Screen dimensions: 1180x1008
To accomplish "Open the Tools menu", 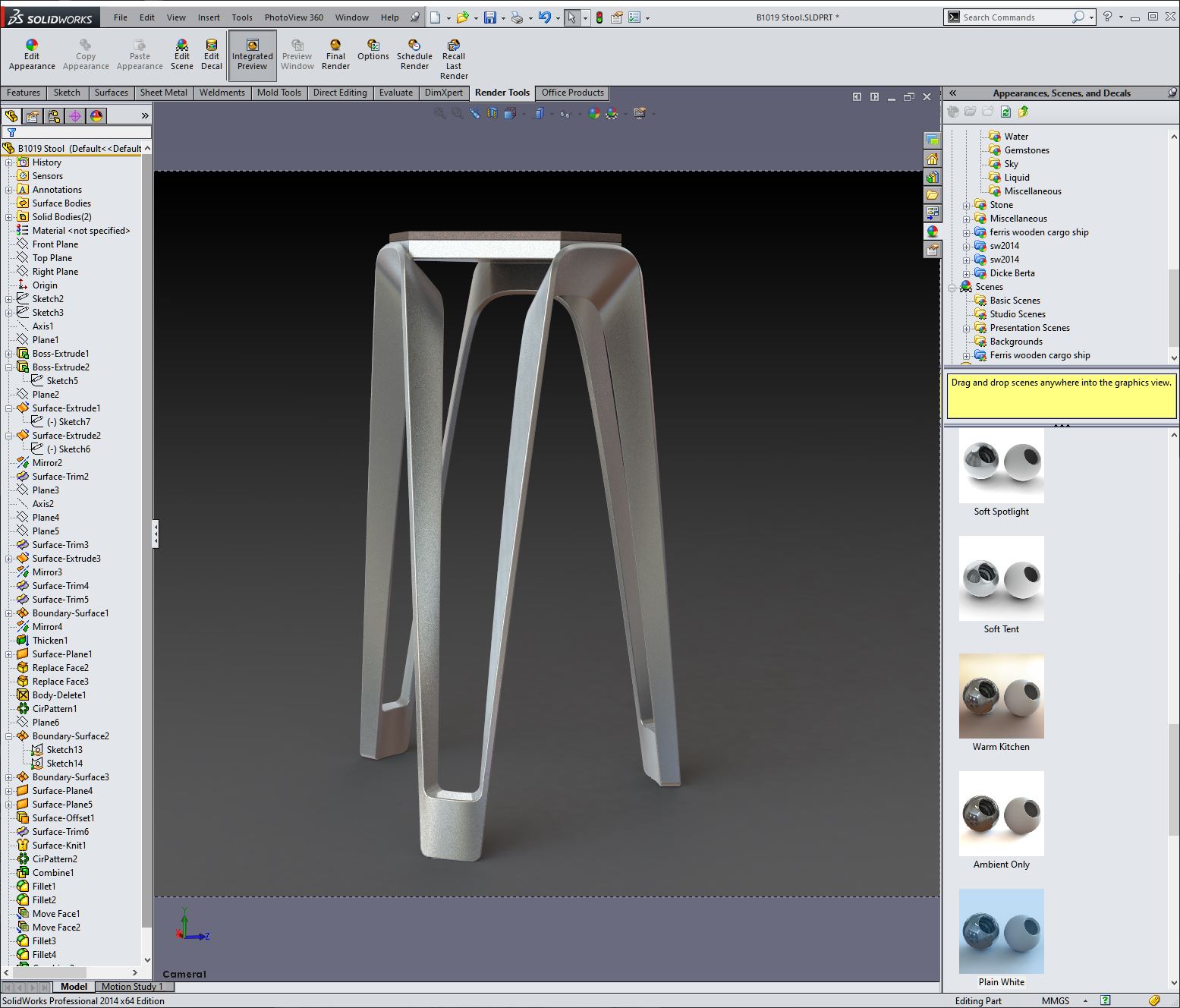I will click(242, 17).
